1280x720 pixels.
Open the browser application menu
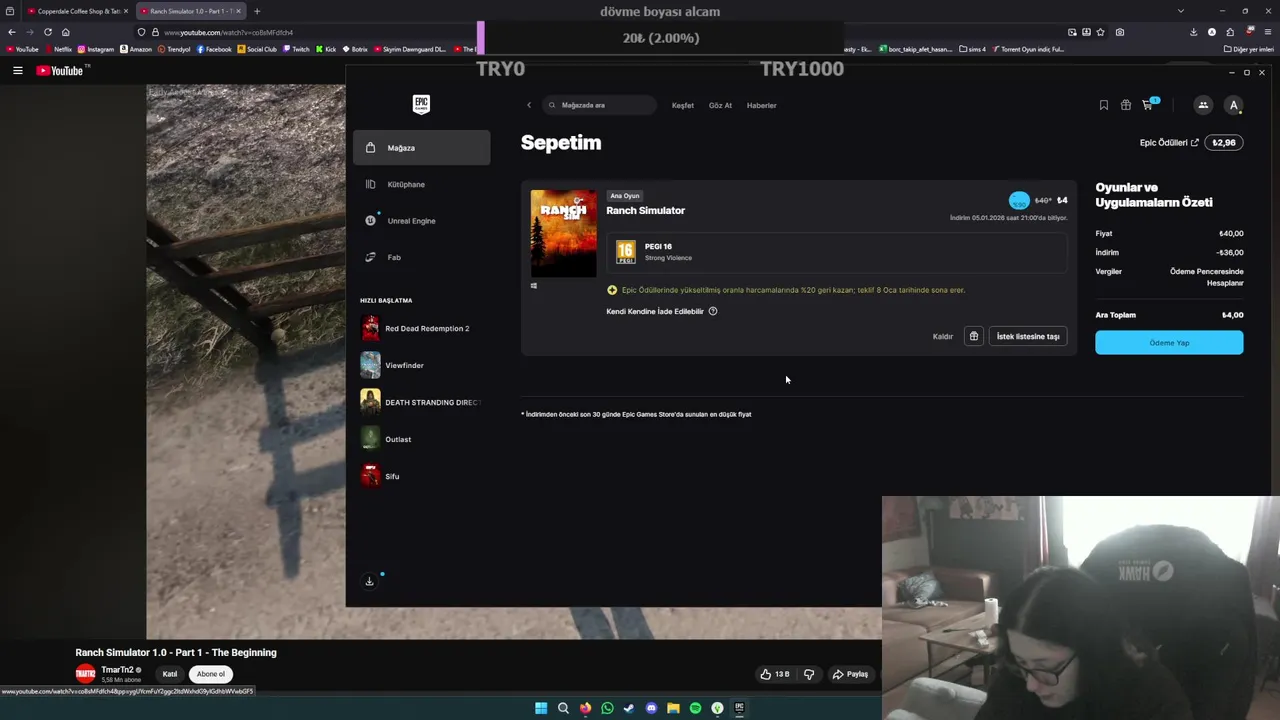[1267, 32]
